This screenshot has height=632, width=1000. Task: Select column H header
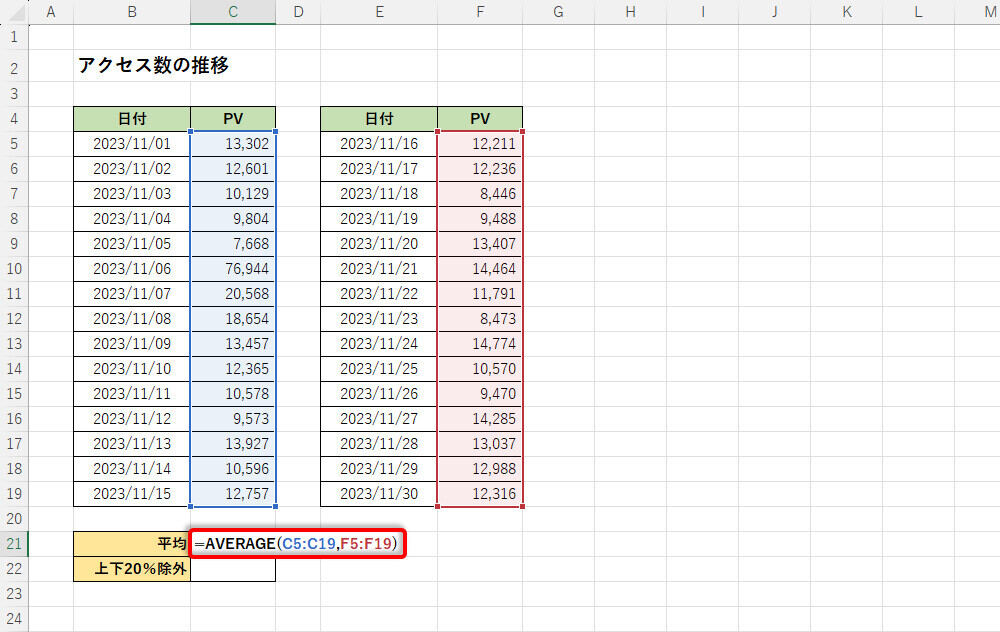coord(630,11)
